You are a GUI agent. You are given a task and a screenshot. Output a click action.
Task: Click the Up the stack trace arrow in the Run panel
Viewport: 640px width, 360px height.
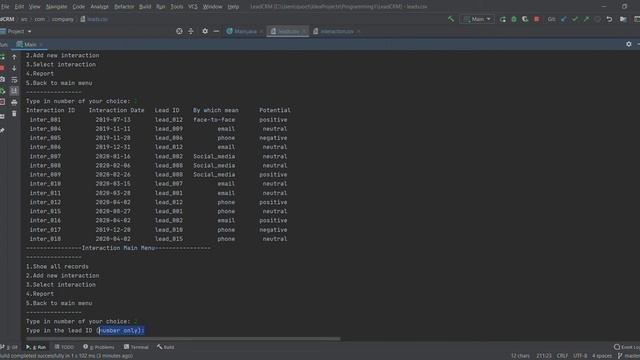tap(14, 57)
